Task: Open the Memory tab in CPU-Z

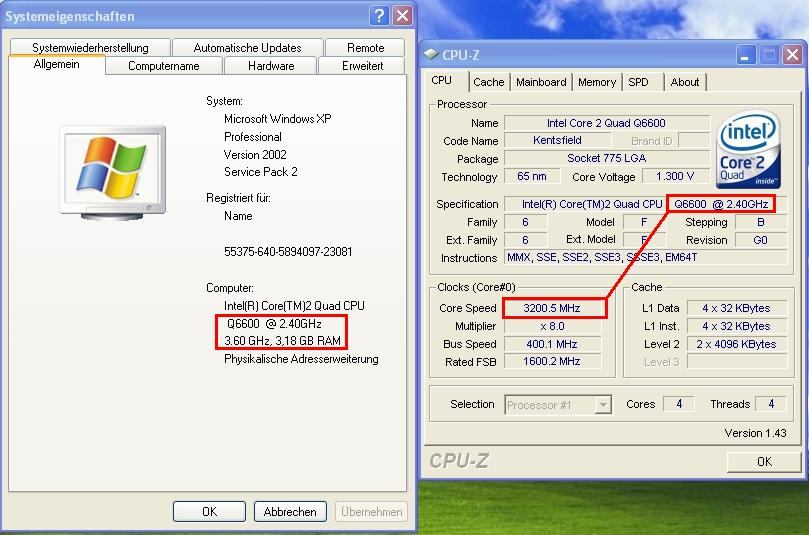Action: [x=597, y=82]
